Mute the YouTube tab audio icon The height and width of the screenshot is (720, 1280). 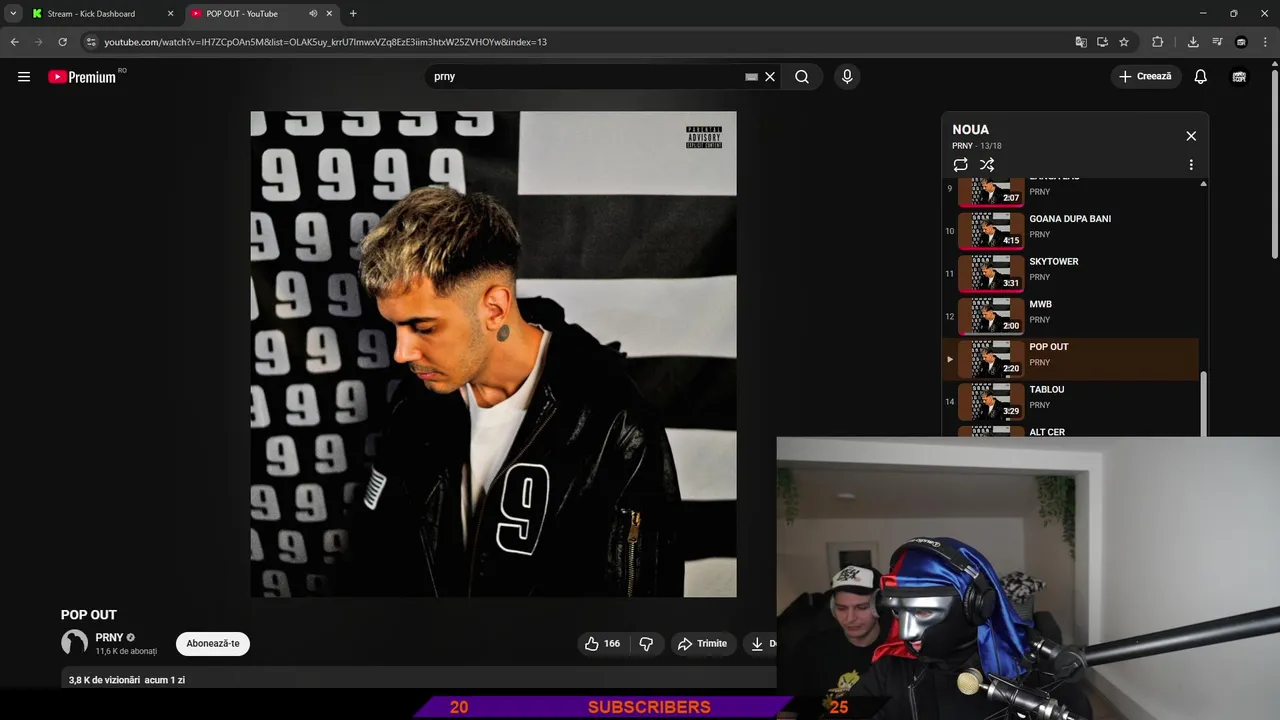tap(313, 14)
